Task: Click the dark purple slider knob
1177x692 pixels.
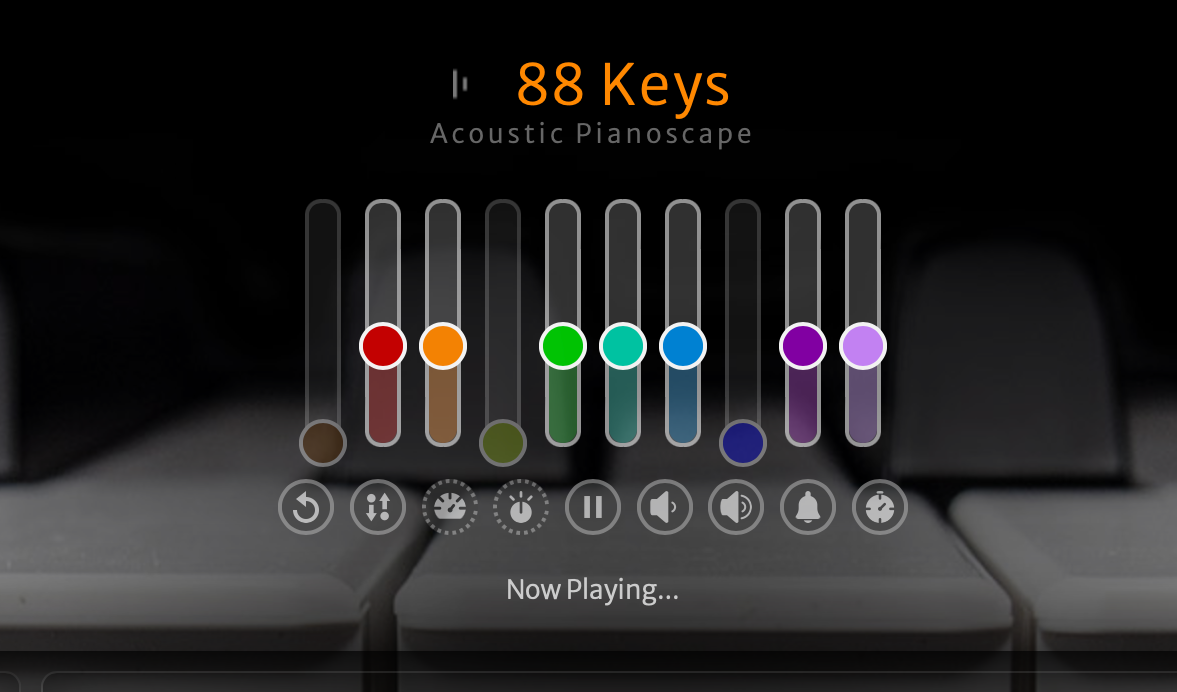Action: click(x=803, y=346)
